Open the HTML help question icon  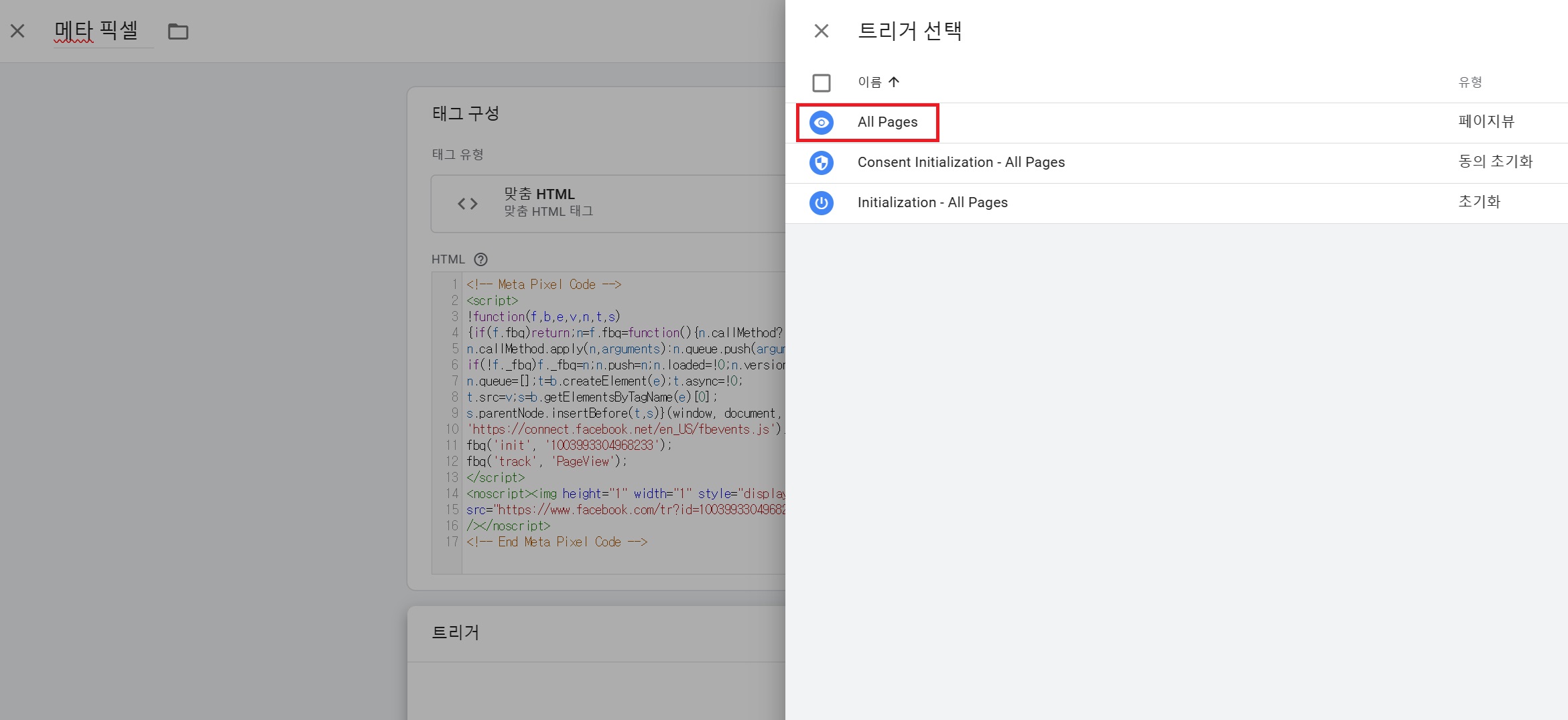coord(480,259)
